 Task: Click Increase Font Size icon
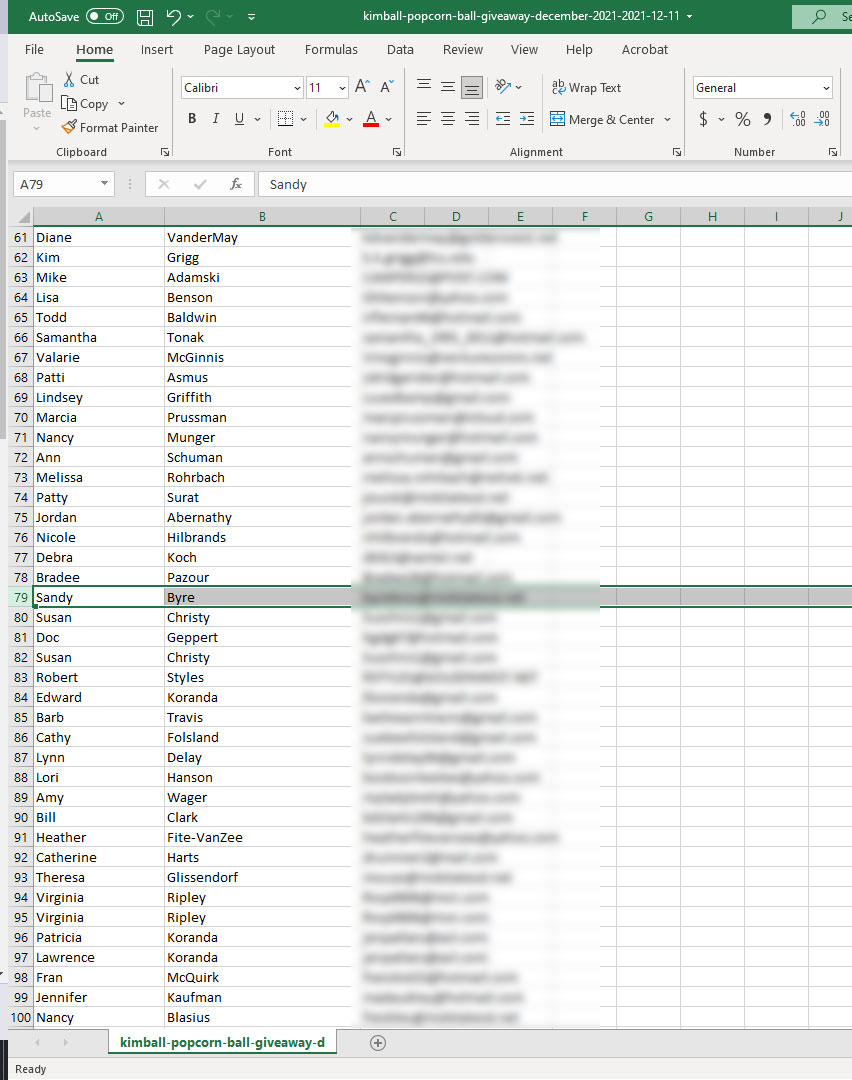pos(362,88)
